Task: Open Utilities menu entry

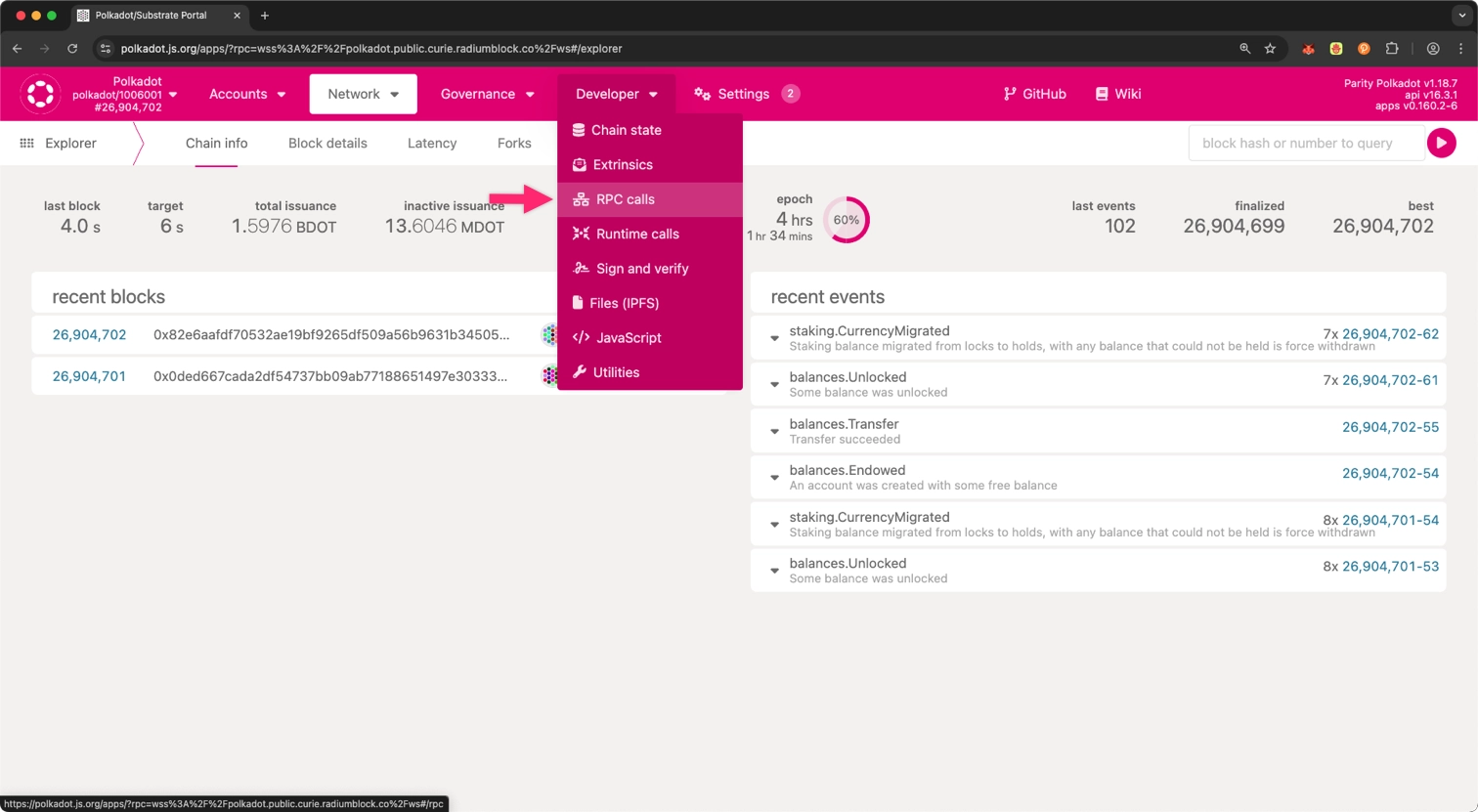Action: pyautogui.click(x=650, y=373)
